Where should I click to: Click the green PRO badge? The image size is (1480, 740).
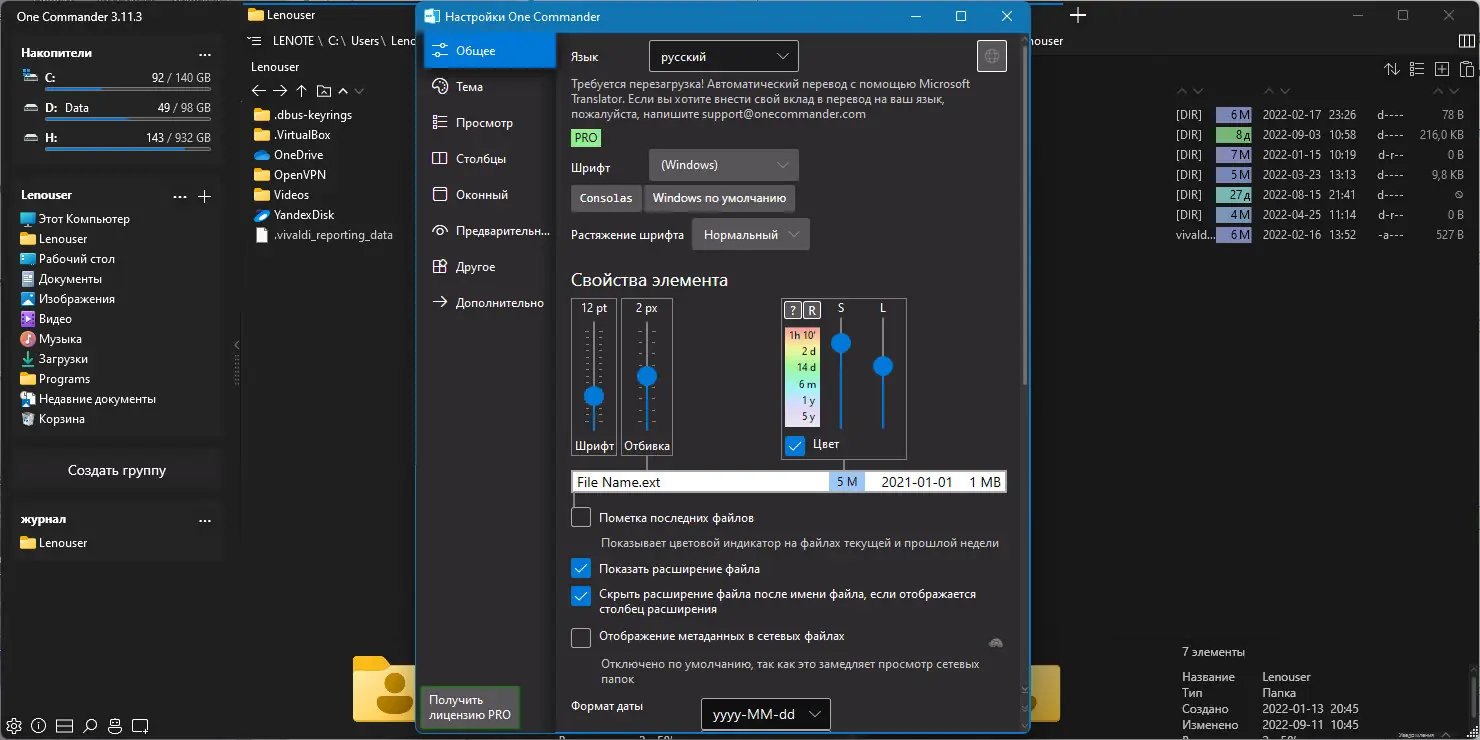click(x=586, y=138)
